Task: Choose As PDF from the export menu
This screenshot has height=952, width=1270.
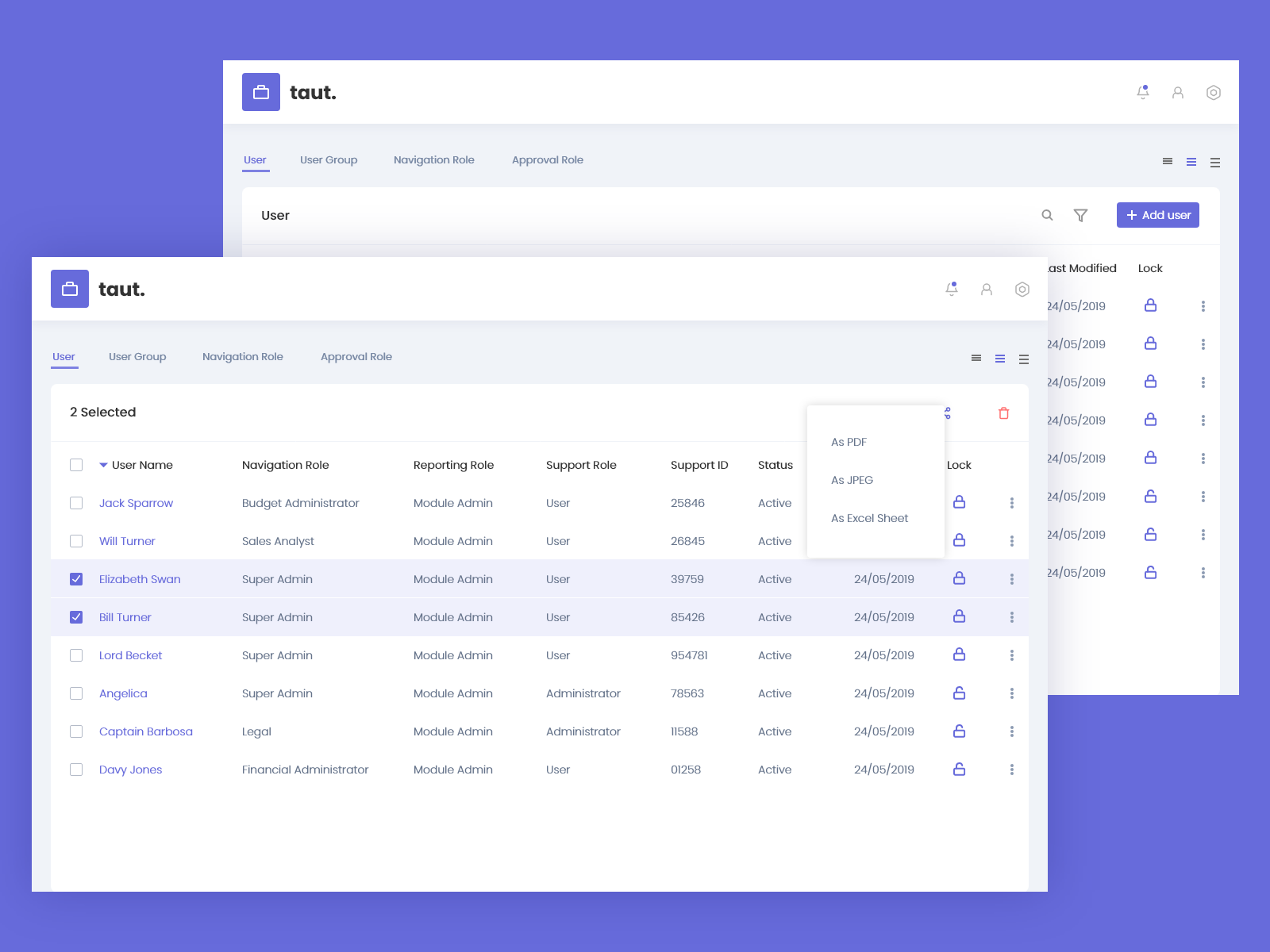Action: [849, 442]
